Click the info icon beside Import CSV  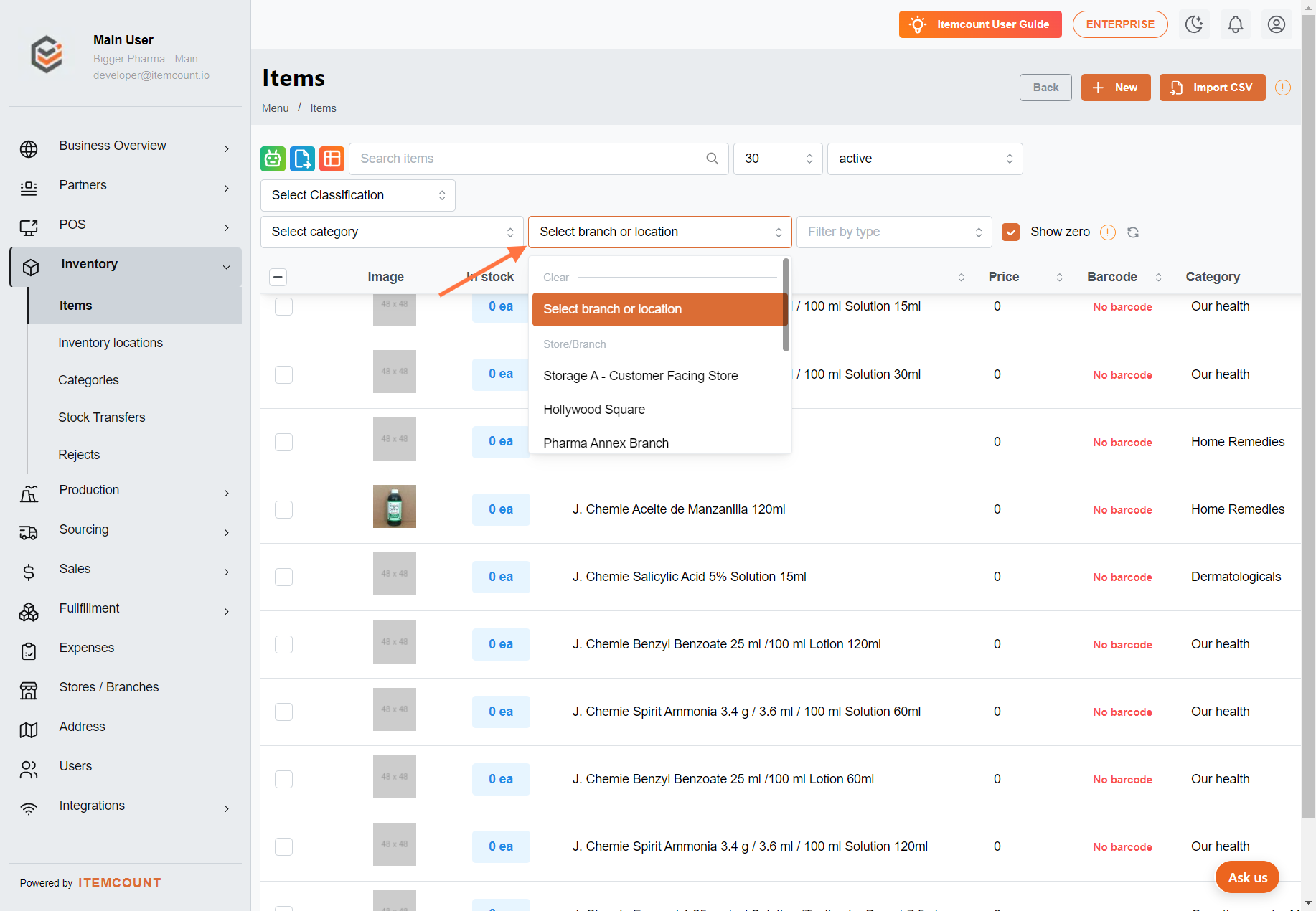coord(1283,88)
